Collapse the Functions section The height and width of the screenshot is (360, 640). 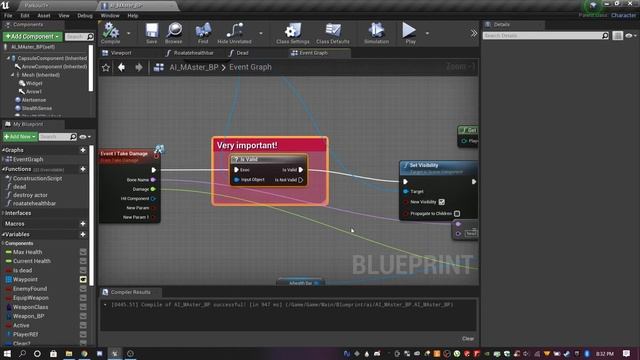tap(3, 169)
